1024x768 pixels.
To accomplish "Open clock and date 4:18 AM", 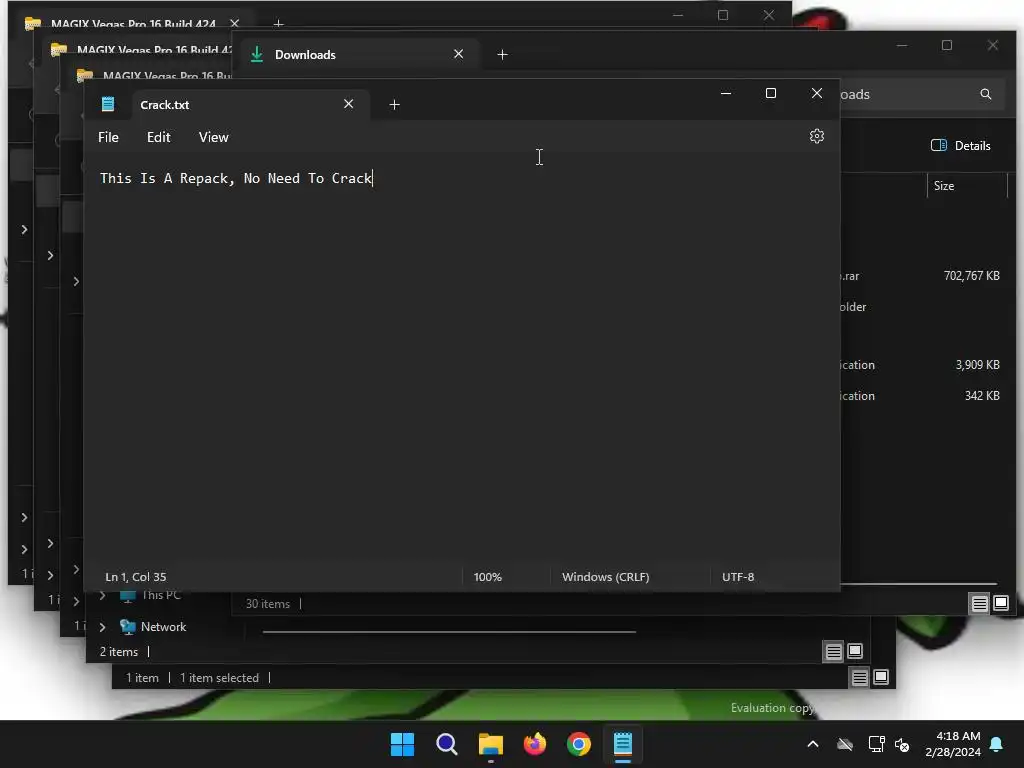I will 953,744.
